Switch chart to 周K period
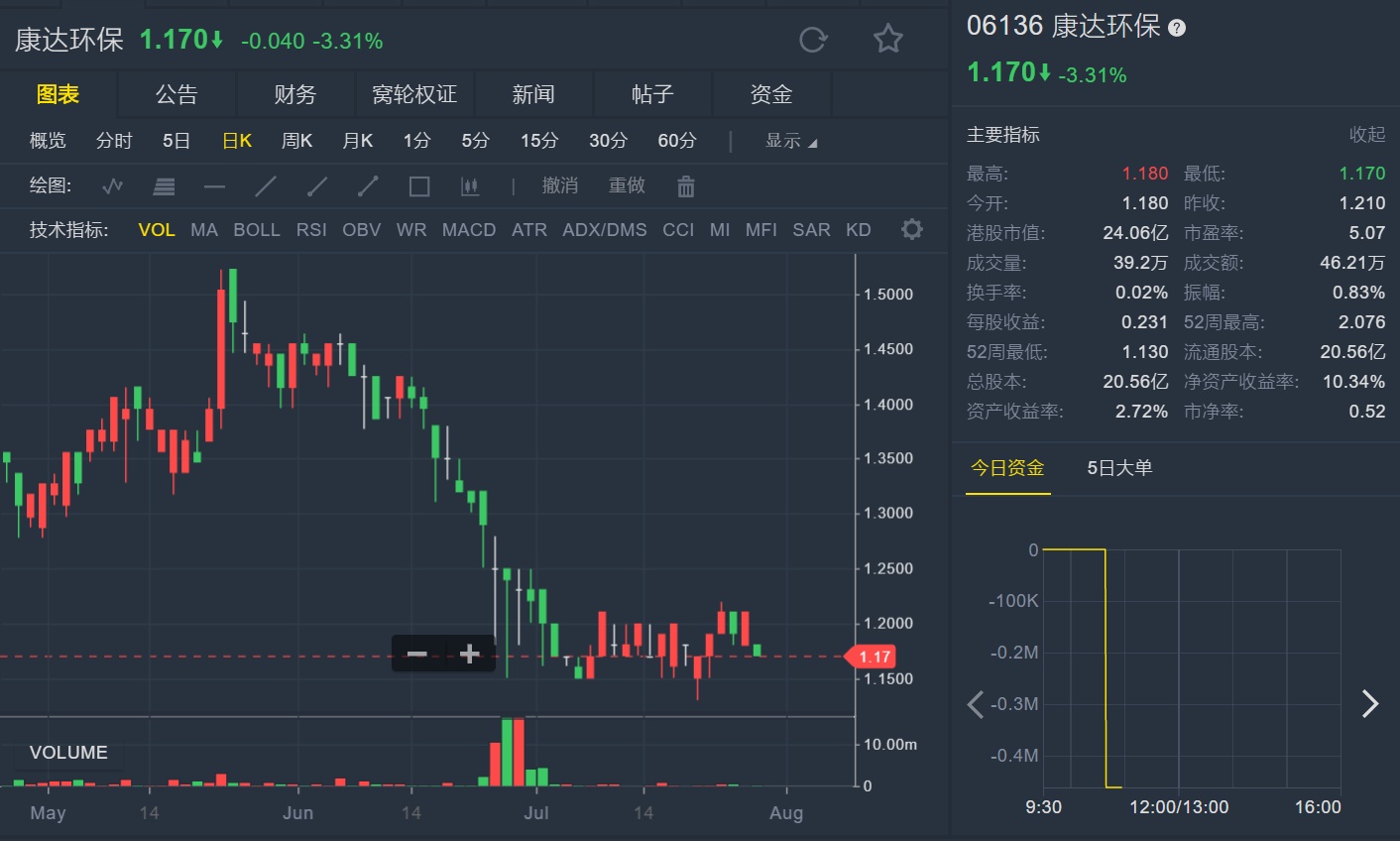Image resolution: width=1400 pixels, height=841 pixels. (296, 141)
